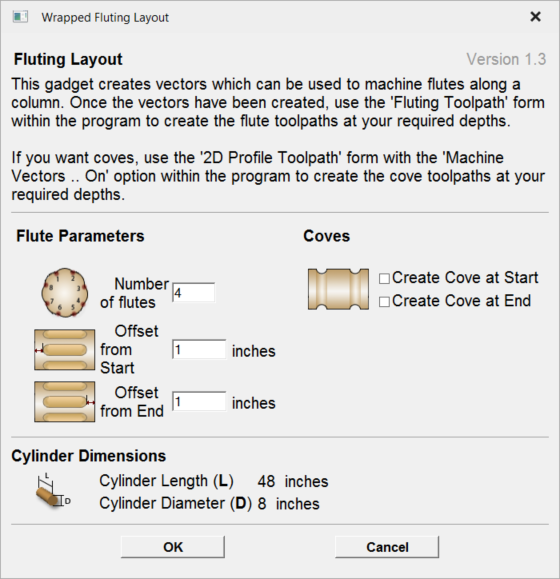Click the cylinder dimensions diagram icon
The width and height of the screenshot is (560, 579).
point(53,490)
